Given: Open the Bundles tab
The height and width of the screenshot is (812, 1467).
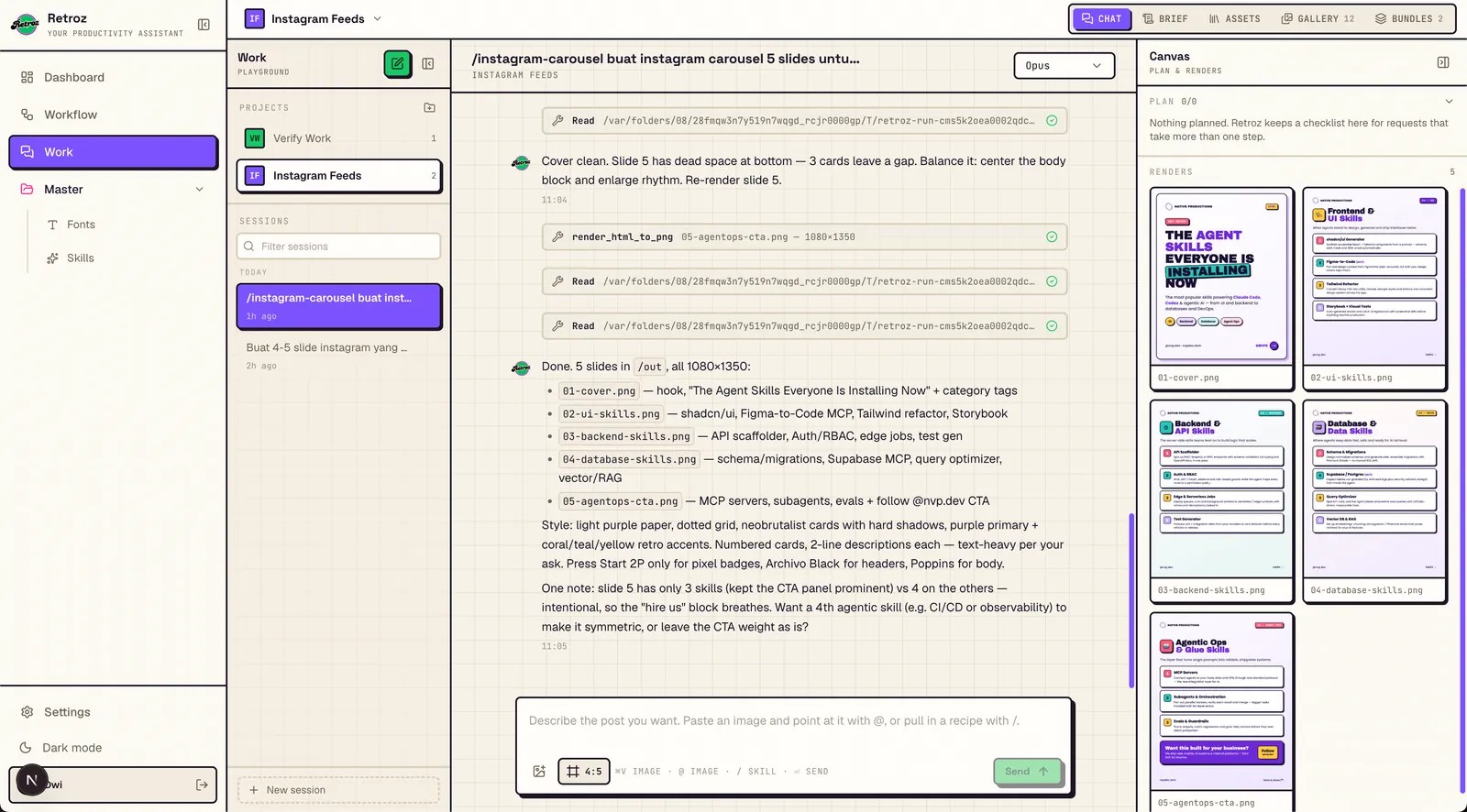Looking at the screenshot, I should click(x=1409, y=18).
